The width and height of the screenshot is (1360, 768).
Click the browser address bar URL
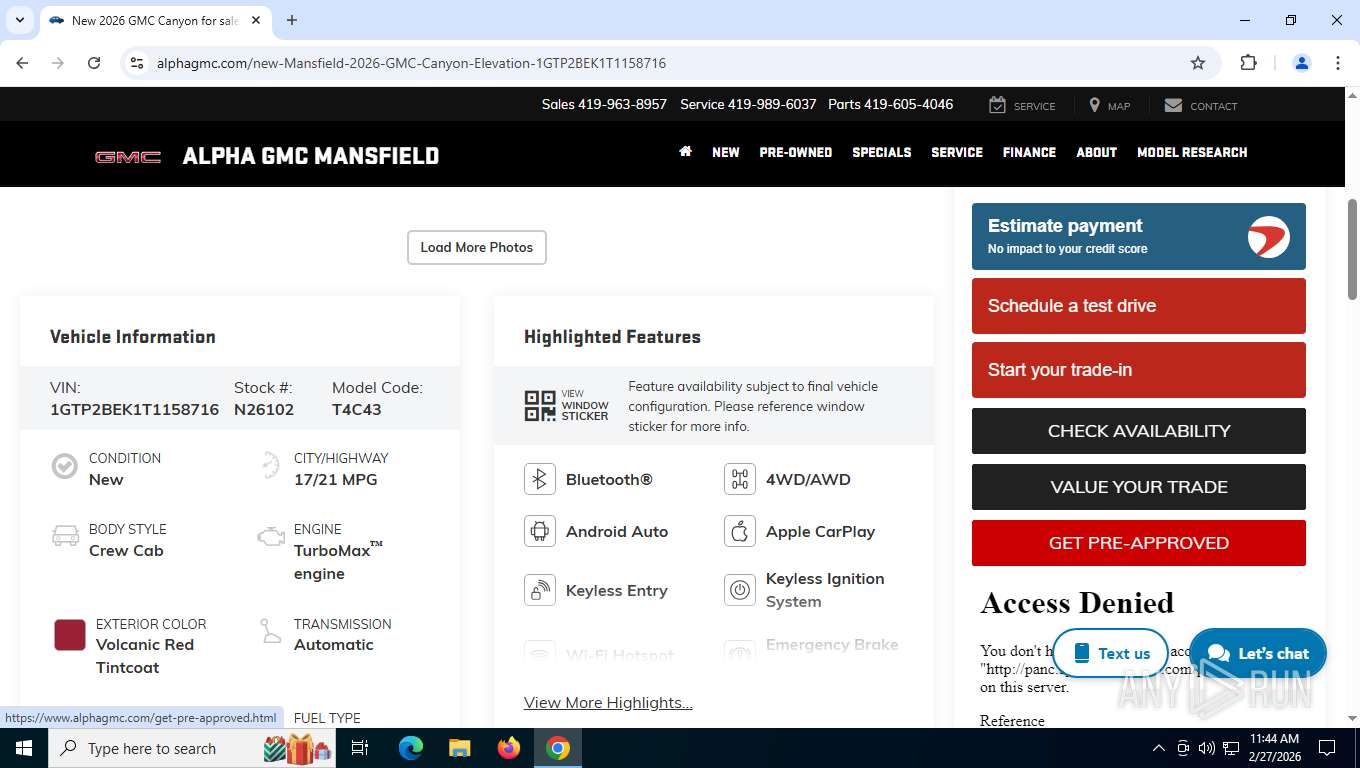point(411,63)
